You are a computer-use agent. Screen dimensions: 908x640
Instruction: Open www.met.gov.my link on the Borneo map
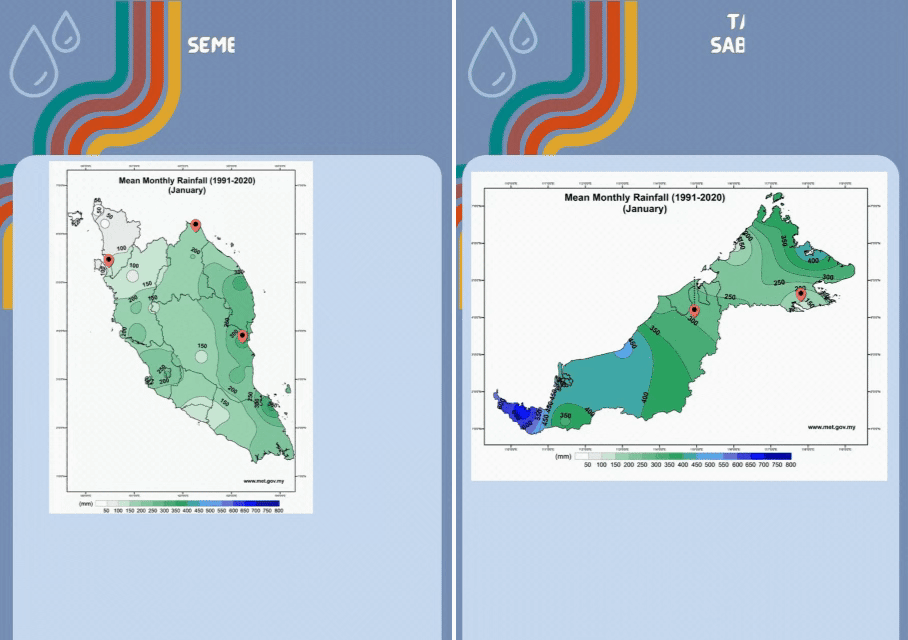coord(831,428)
